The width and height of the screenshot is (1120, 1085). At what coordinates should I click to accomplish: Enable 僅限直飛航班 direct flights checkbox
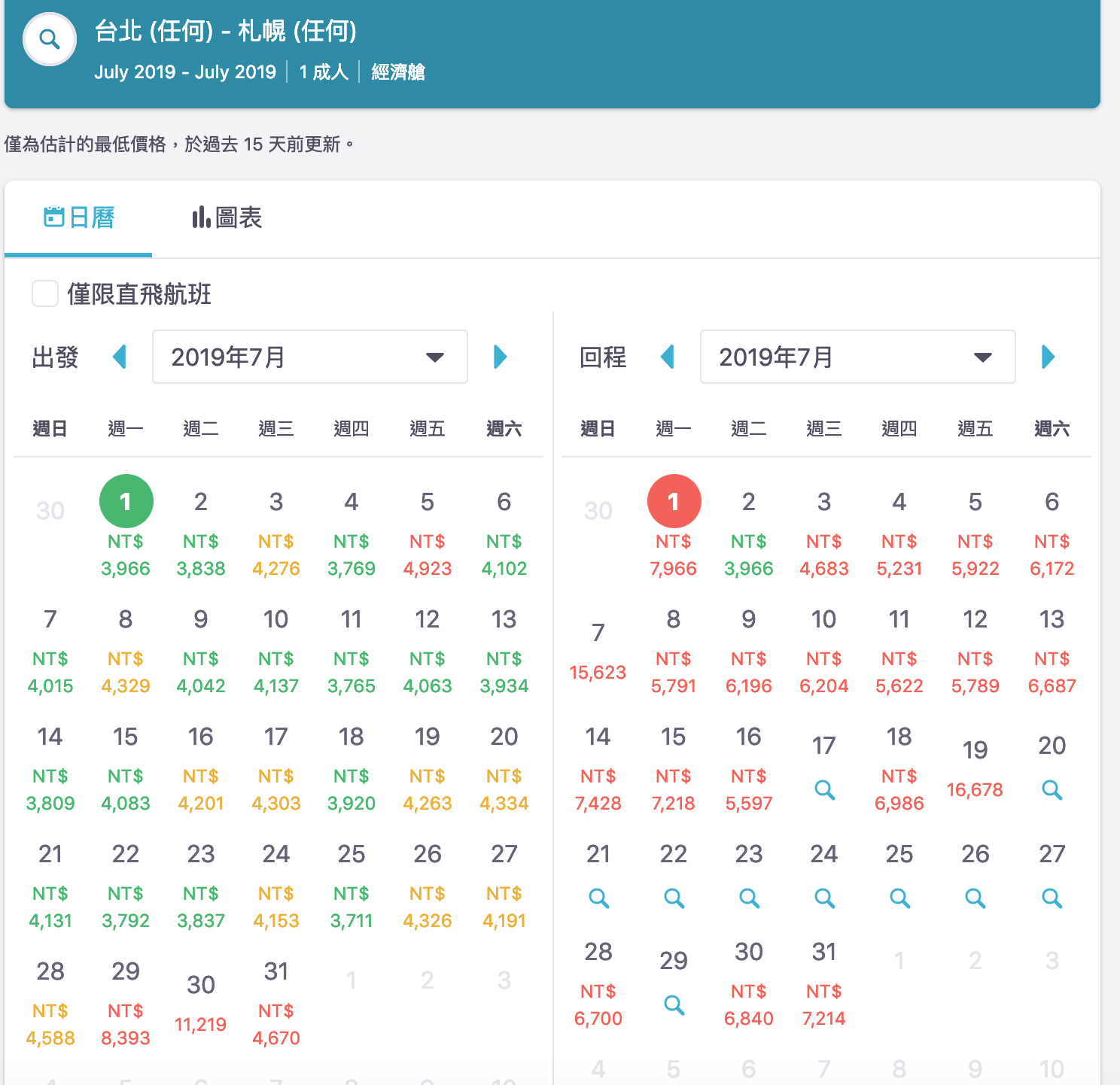pos(45,293)
